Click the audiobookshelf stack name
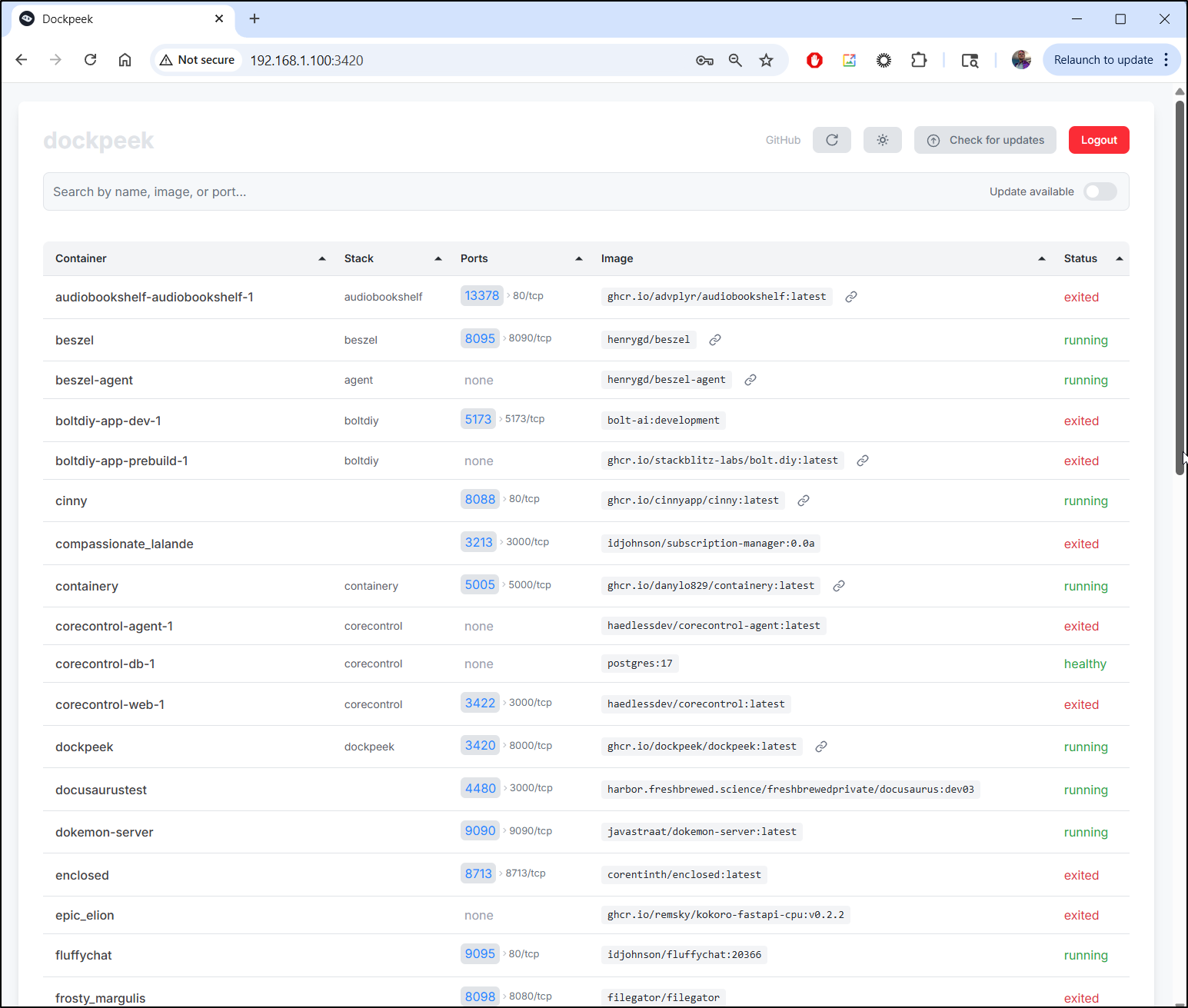The width and height of the screenshot is (1188, 1008). pos(383,297)
